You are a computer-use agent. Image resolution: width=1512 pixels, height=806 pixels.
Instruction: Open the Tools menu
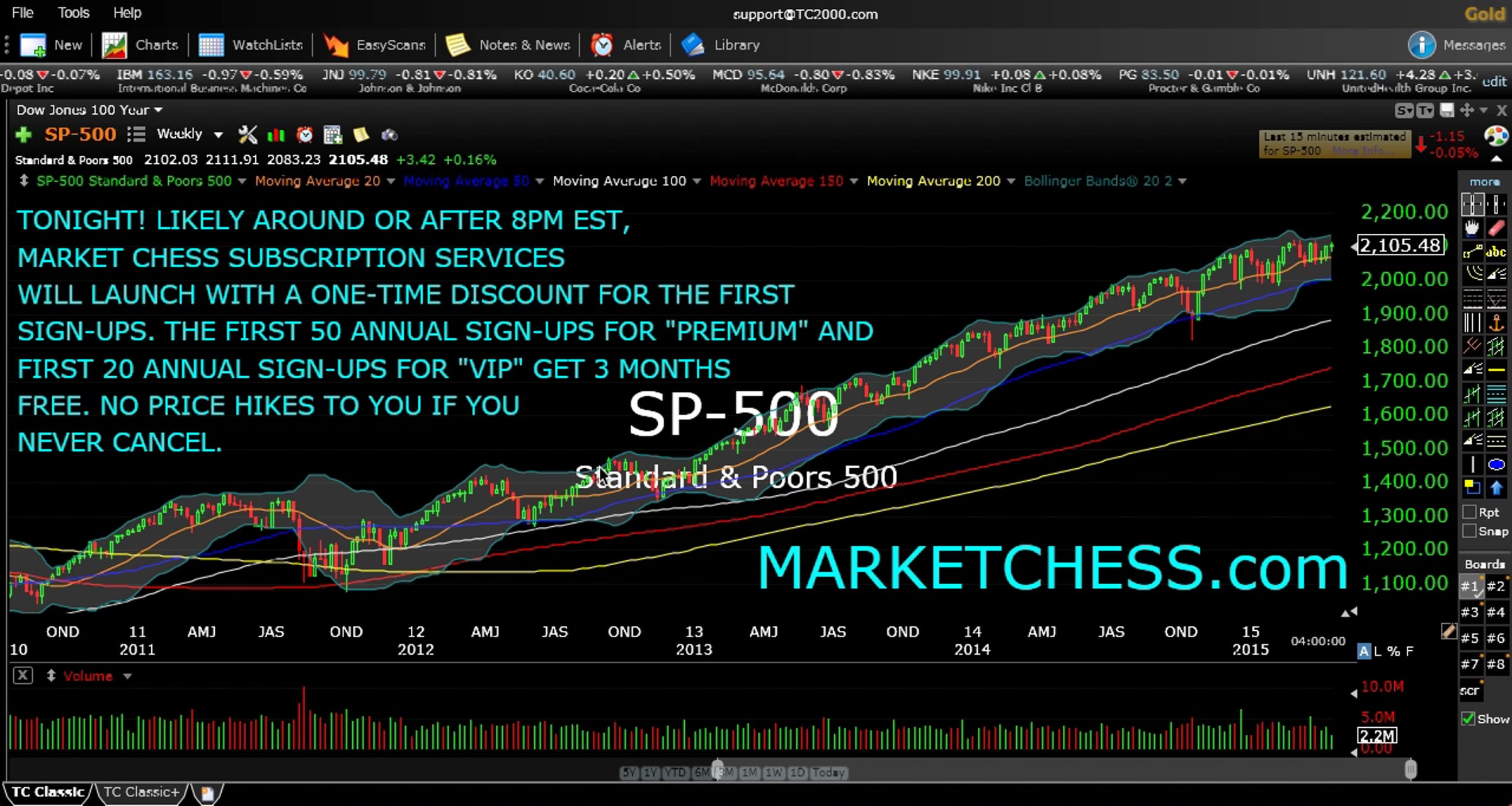[x=74, y=13]
